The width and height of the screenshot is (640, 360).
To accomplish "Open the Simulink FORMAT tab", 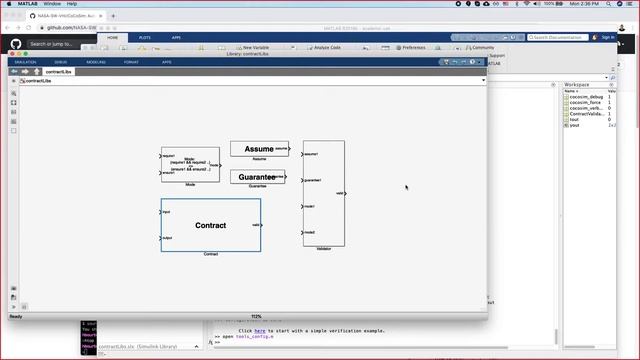I will coord(131,62).
